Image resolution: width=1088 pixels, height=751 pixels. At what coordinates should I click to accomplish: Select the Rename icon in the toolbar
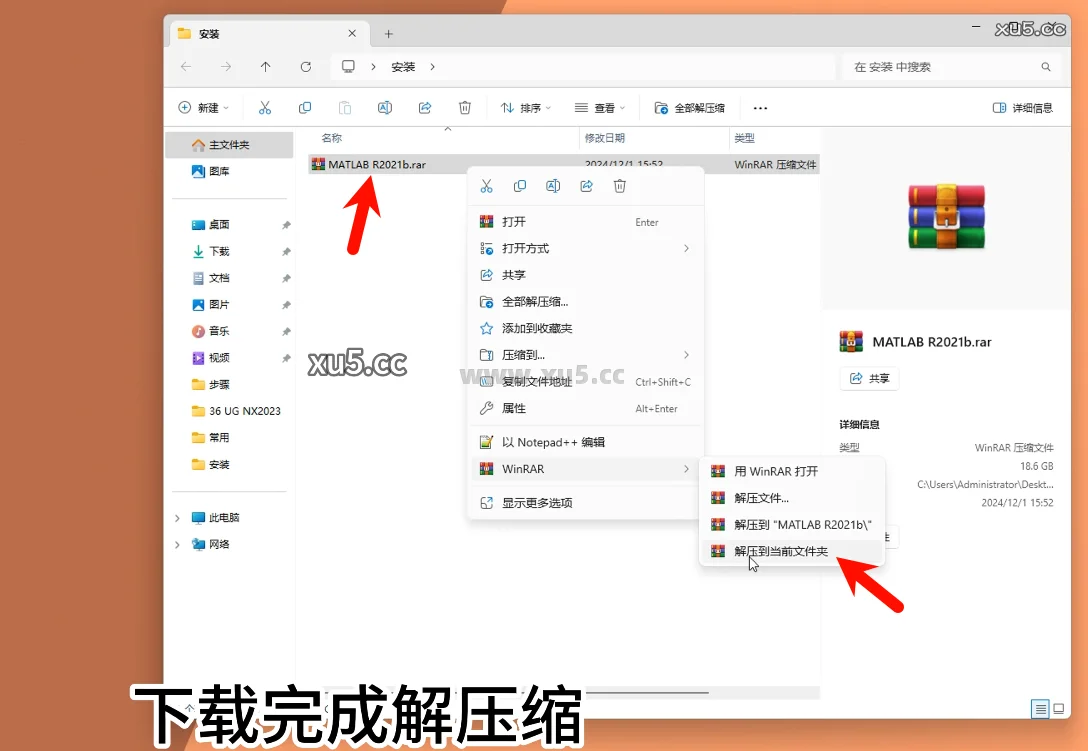click(385, 107)
